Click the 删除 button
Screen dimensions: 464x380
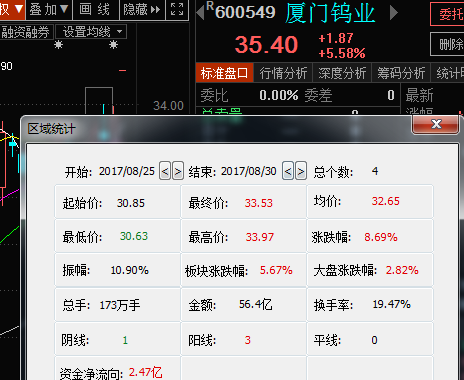pos(448,44)
